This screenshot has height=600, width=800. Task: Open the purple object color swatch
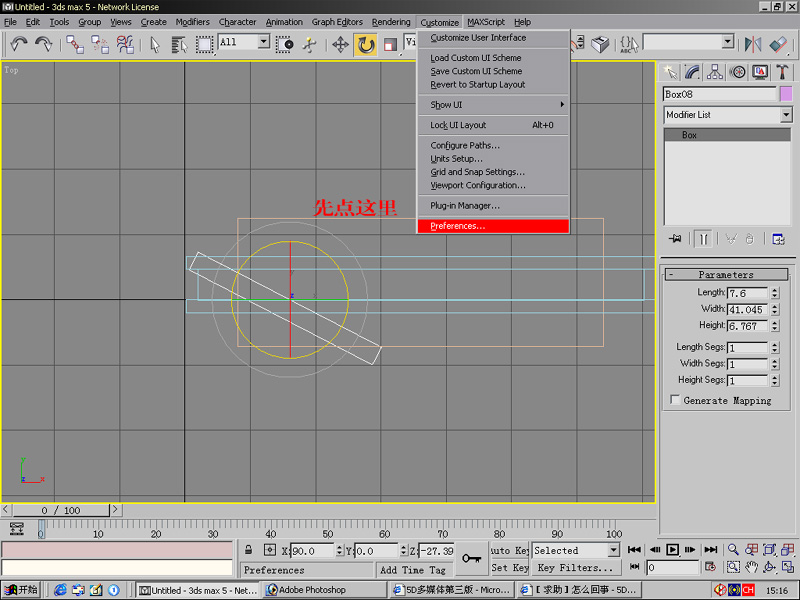point(786,94)
